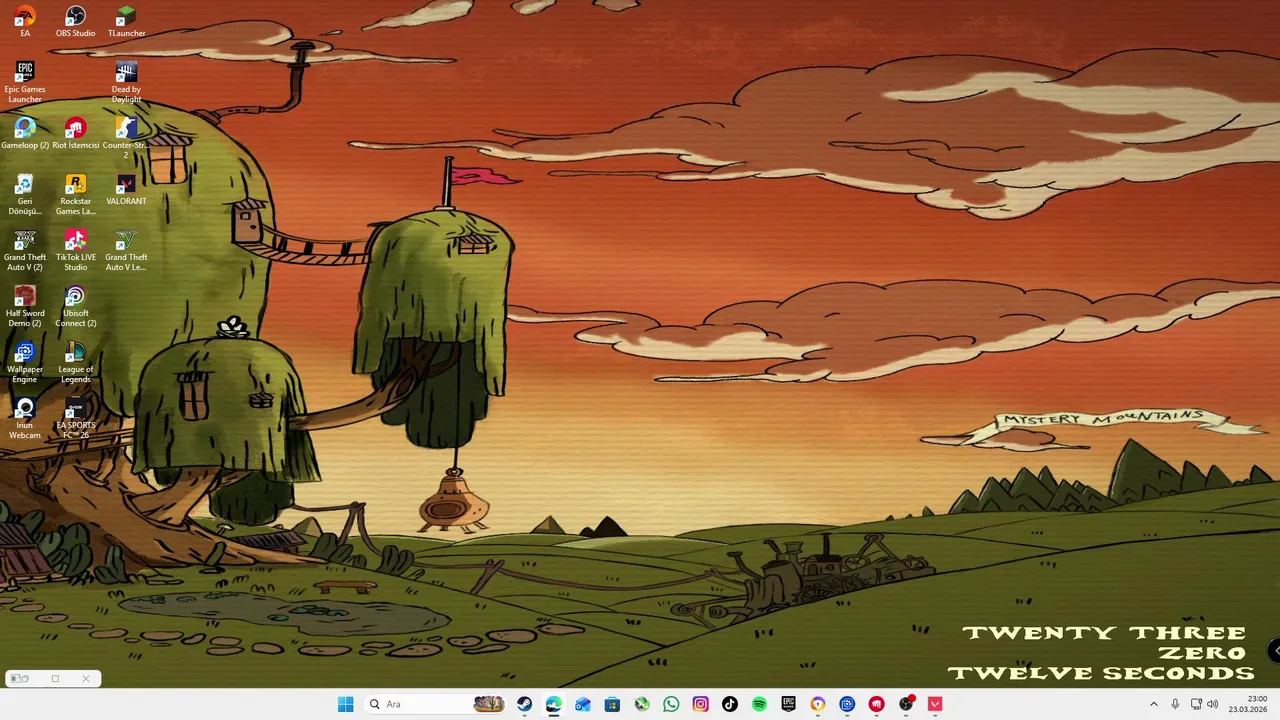
Task: Open OBS Studio from the taskbar
Action: (x=906, y=704)
